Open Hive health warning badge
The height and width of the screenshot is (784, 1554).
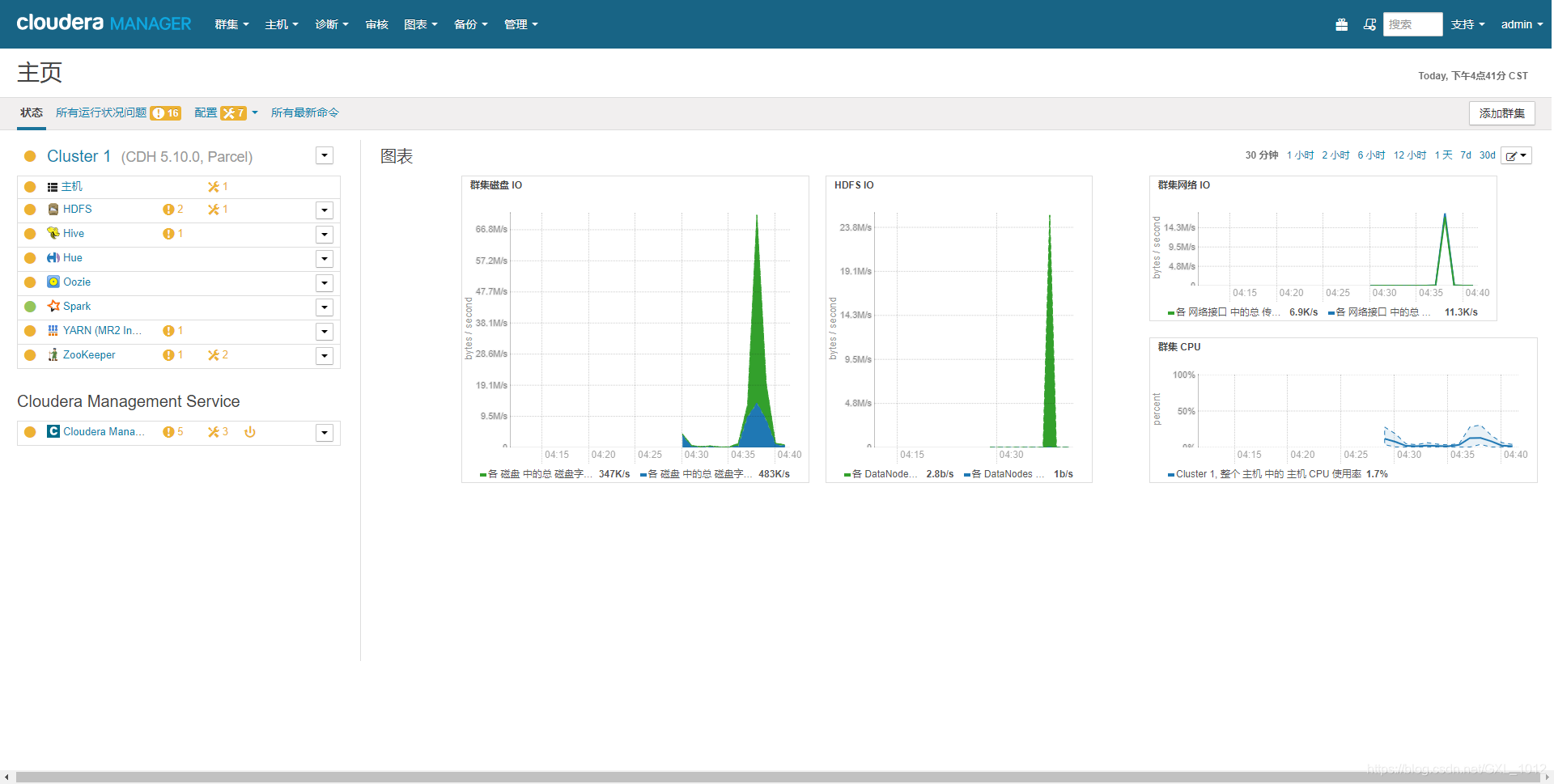click(x=172, y=234)
